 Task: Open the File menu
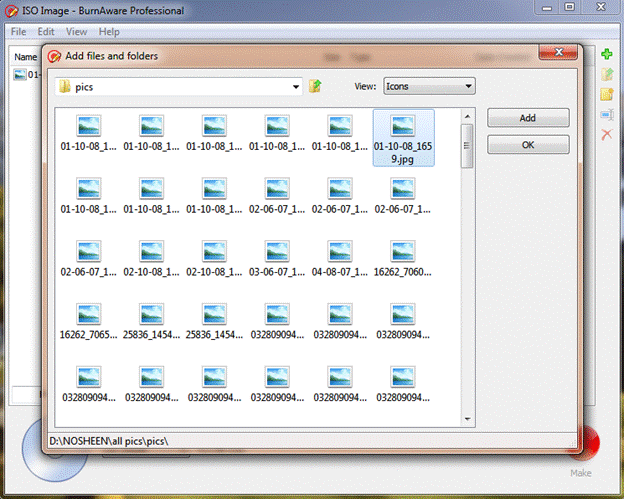[x=18, y=32]
